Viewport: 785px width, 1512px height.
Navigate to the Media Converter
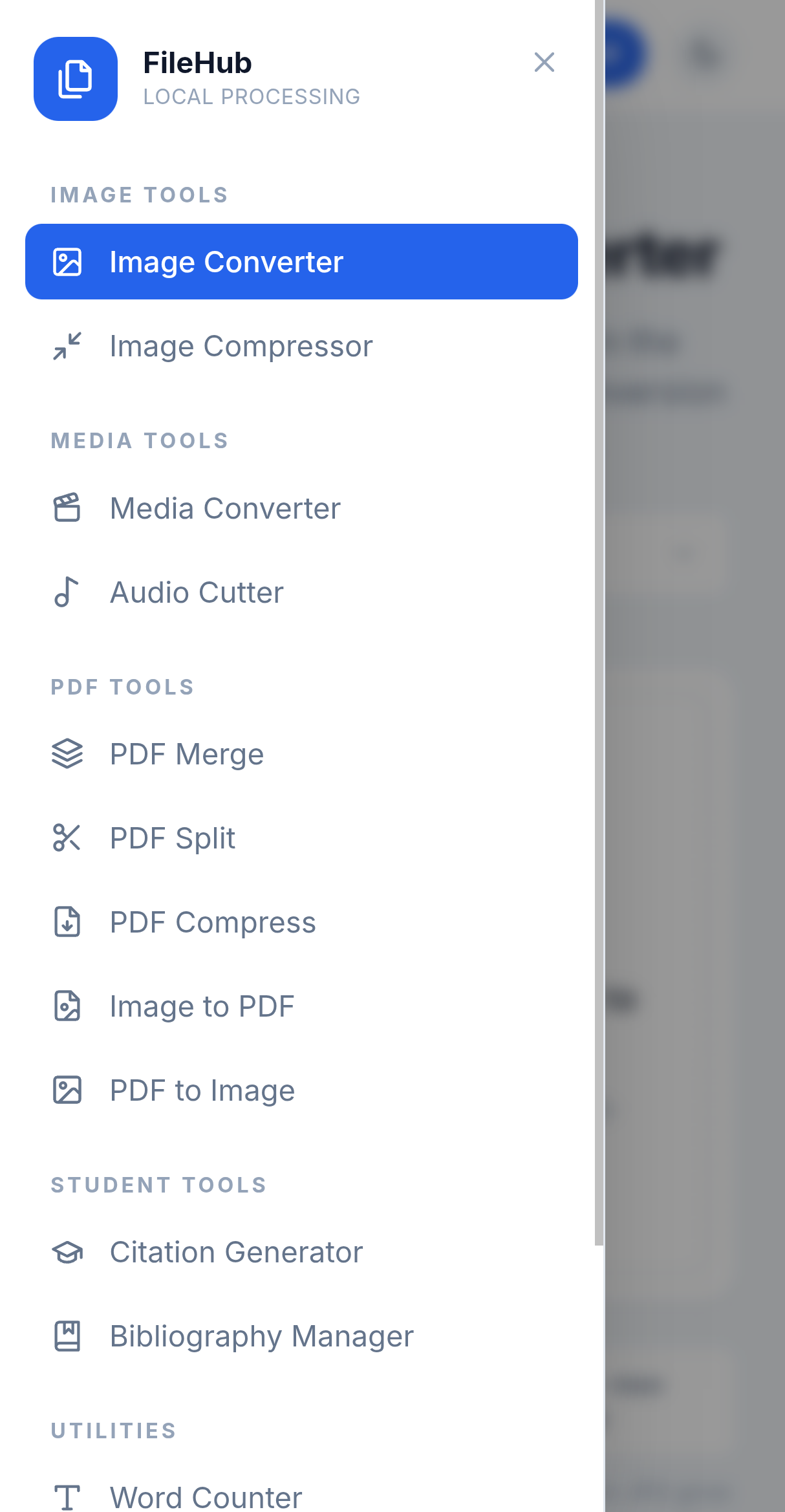pos(301,508)
